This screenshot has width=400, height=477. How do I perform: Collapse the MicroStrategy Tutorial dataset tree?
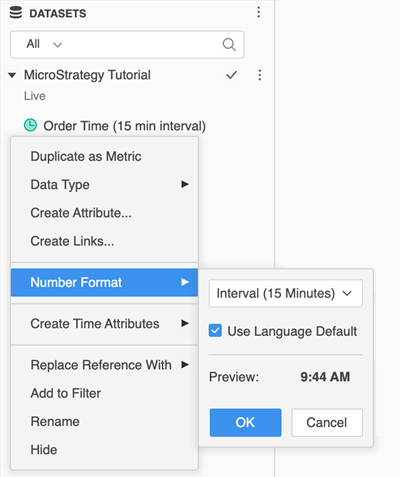click(x=12, y=75)
